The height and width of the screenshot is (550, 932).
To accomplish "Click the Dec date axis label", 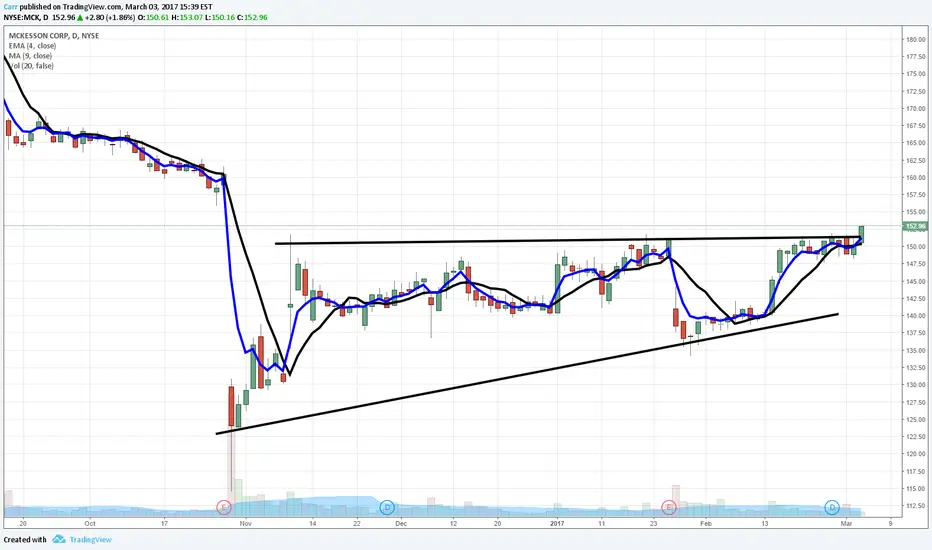I will [x=401, y=524].
